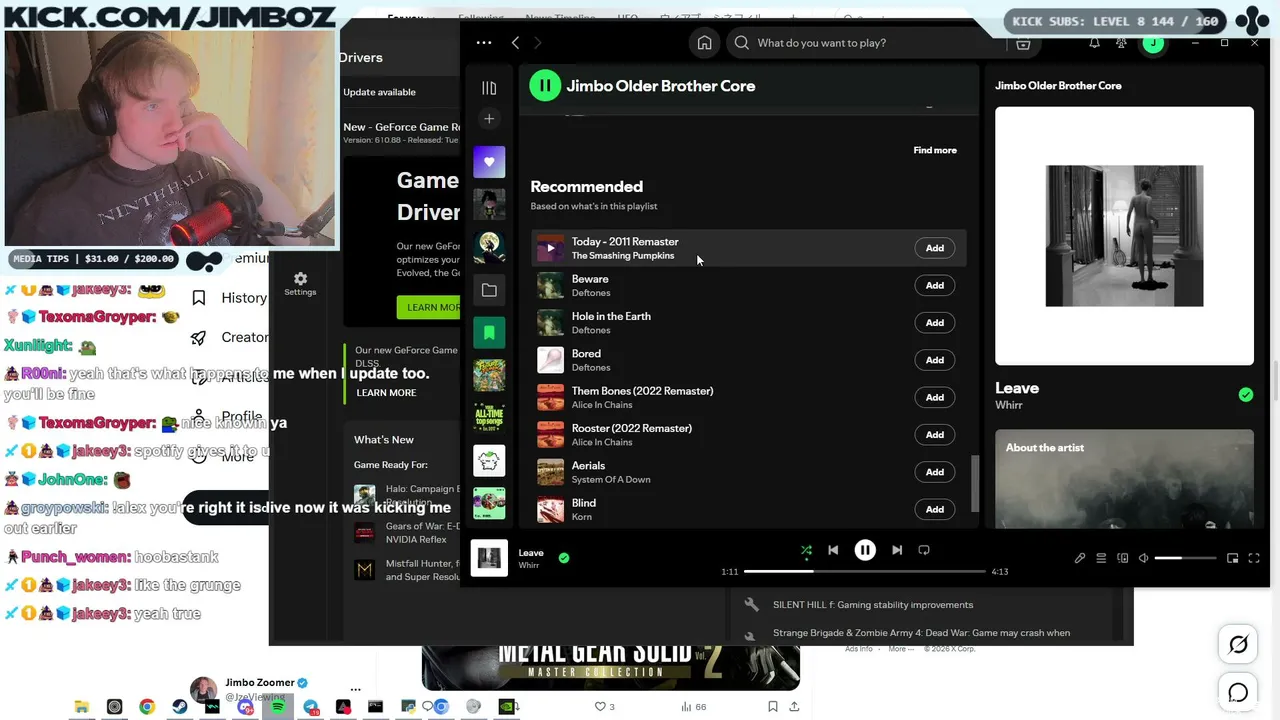The height and width of the screenshot is (720, 1280).
Task: Open the large album cover in Now Playing panel
Action: [1124, 236]
